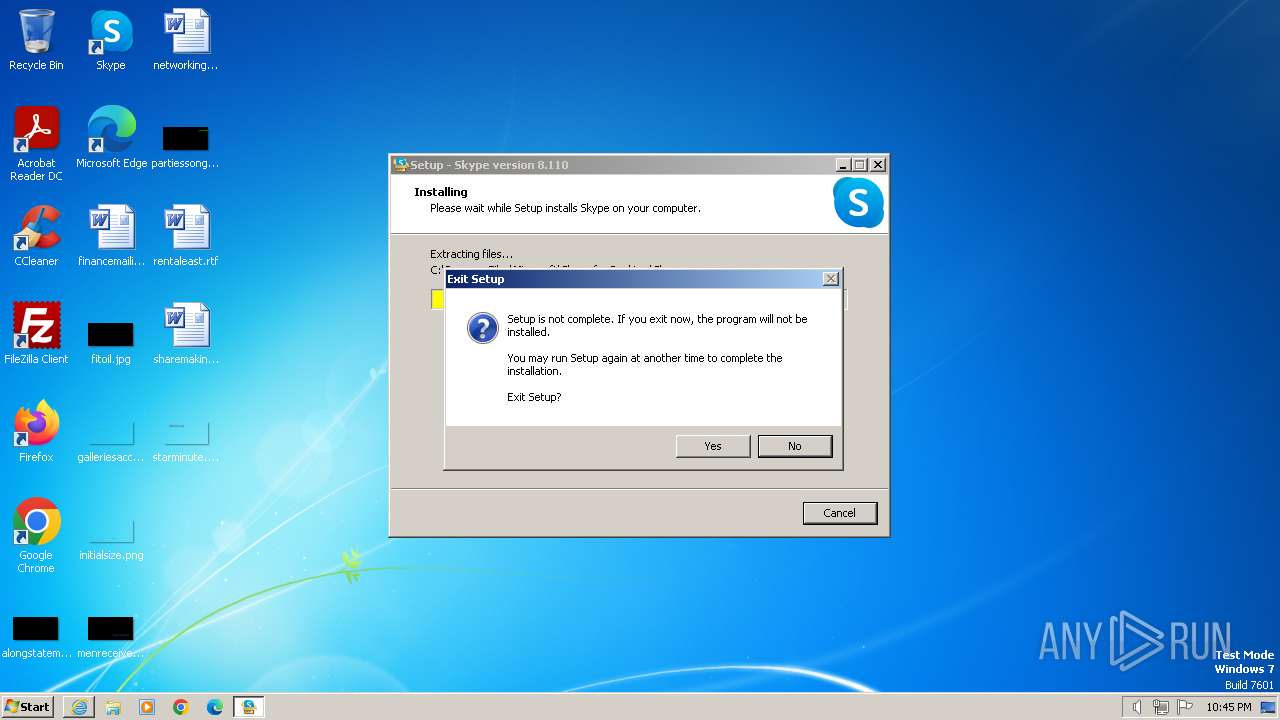The image size is (1280, 720).
Task: Launch the Microsoft Edge desktop shortcut
Action: click(111, 138)
